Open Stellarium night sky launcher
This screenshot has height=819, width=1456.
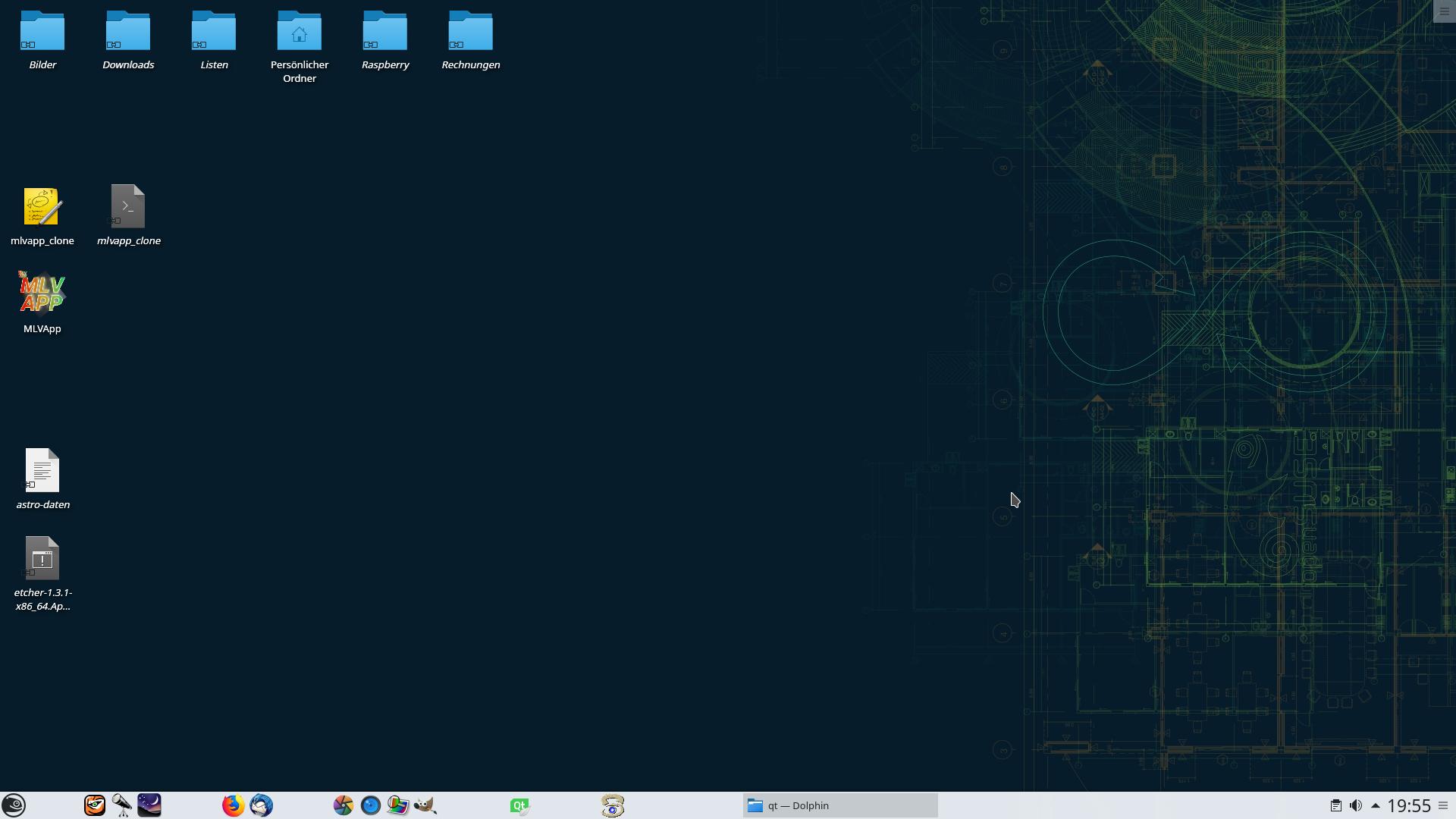tap(149, 805)
